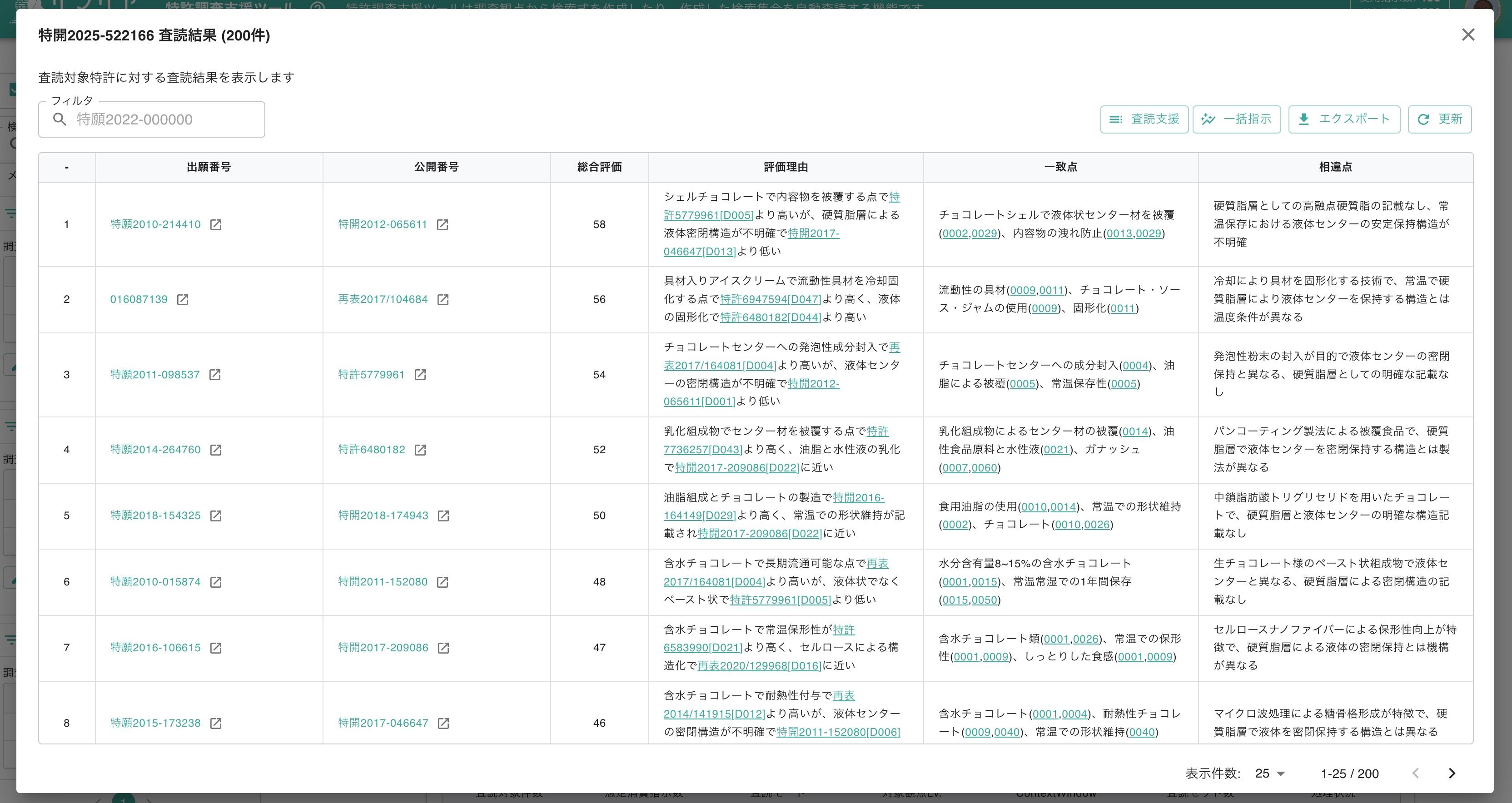Open 特願2015-173238 application link
Screen dimensions: 1512x803
[x=155, y=723]
